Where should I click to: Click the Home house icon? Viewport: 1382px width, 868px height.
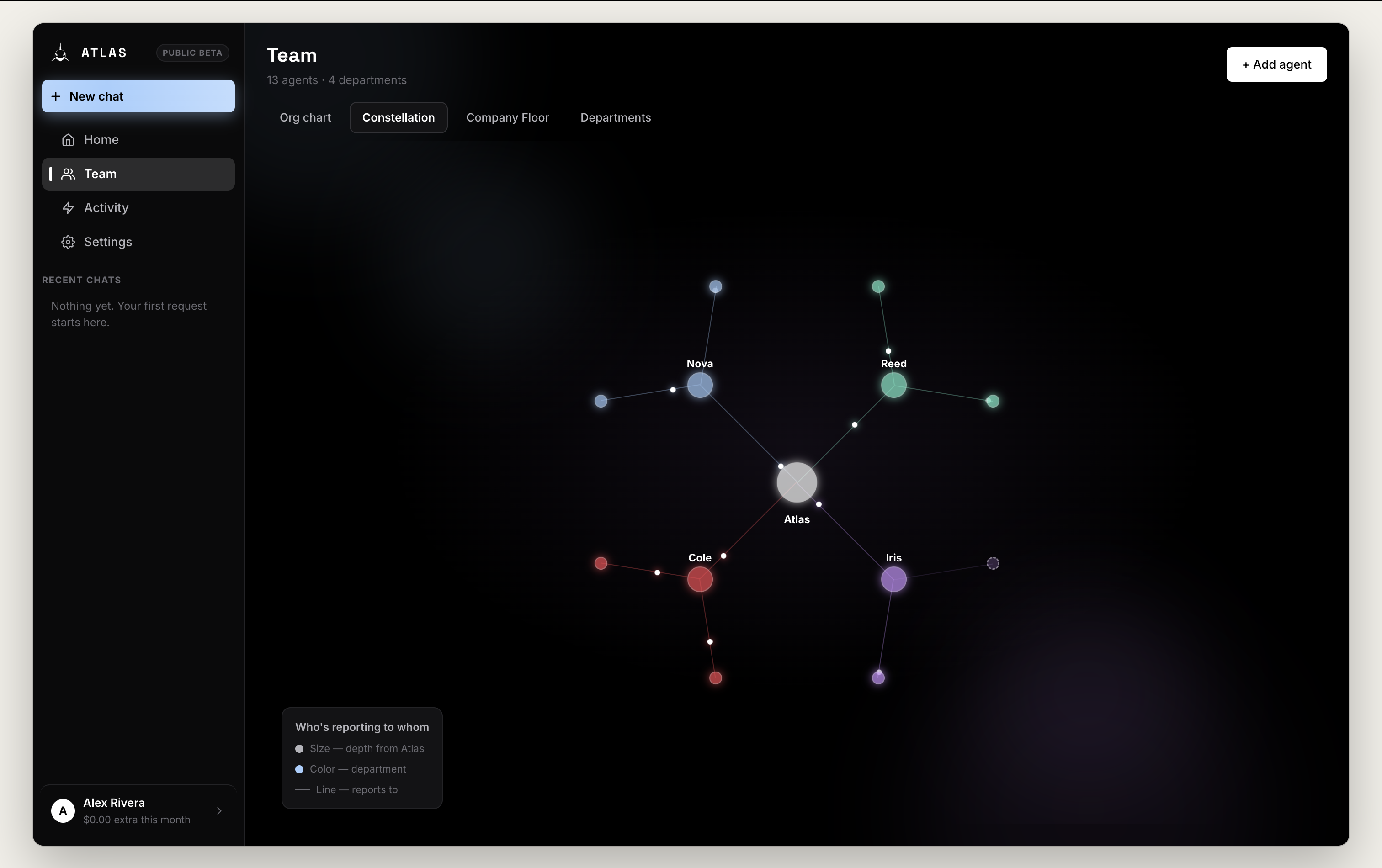click(68, 140)
